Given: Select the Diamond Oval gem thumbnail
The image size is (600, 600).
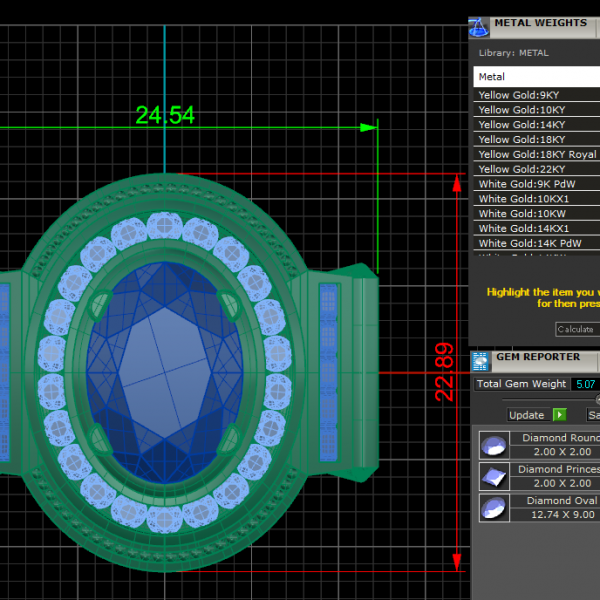Looking at the screenshot, I should [x=494, y=508].
